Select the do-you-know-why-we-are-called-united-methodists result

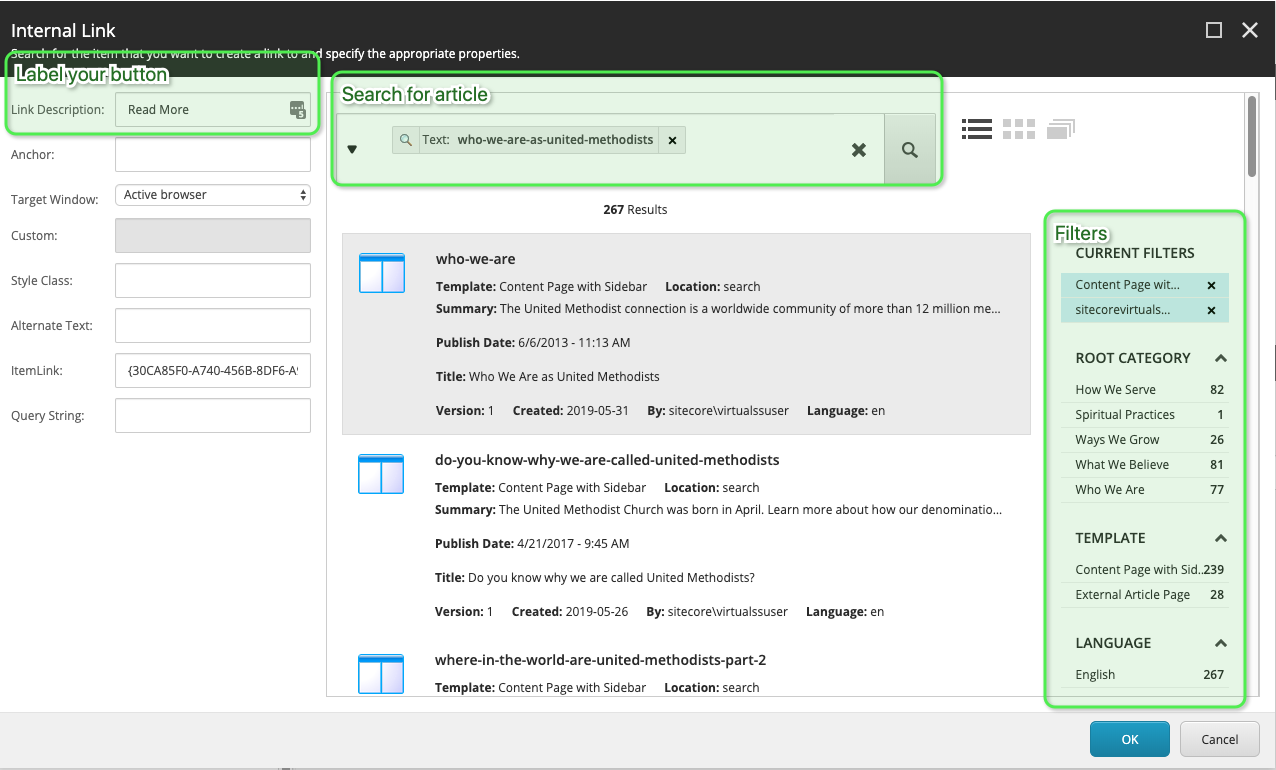click(x=607, y=460)
